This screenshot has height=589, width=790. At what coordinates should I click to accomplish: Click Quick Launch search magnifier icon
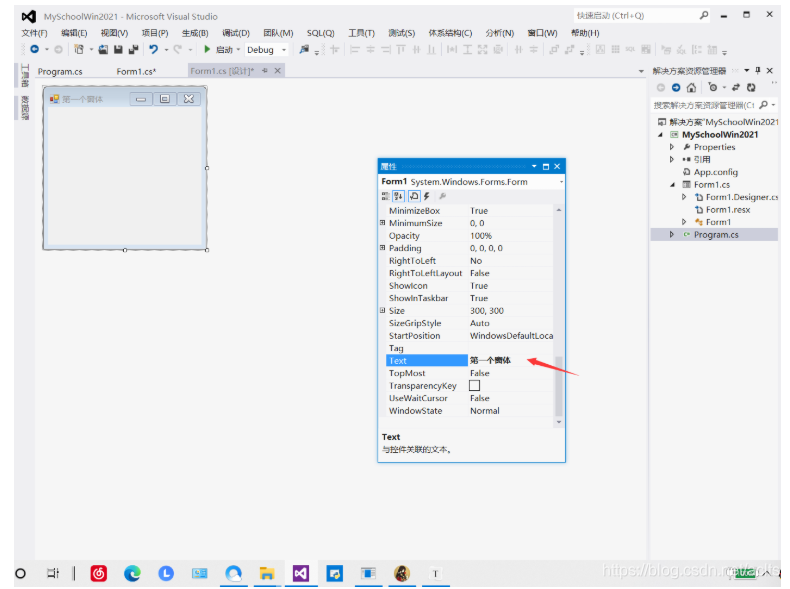pyautogui.click(x=704, y=16)
